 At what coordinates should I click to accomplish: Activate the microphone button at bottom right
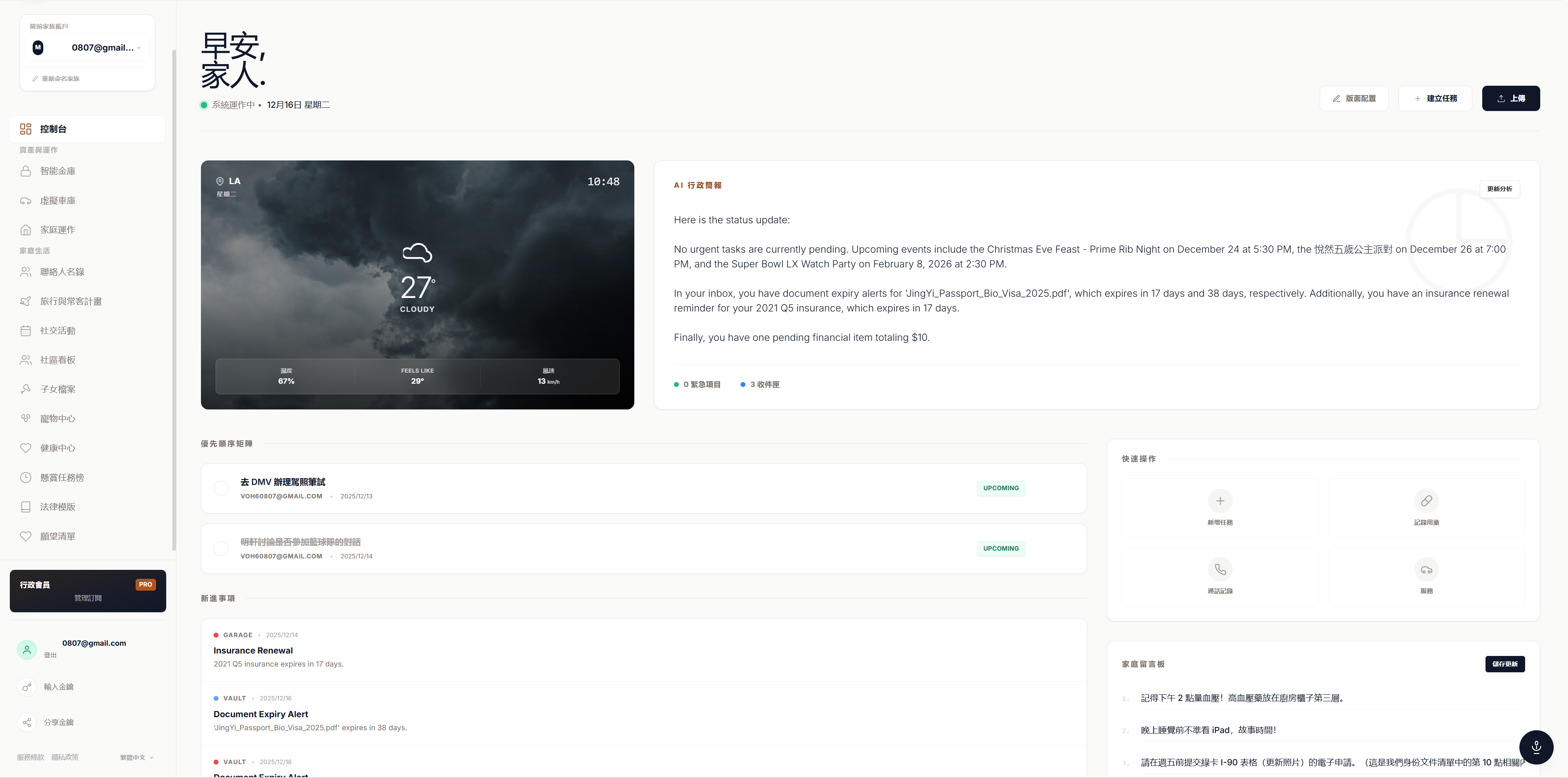[1537, 747]
